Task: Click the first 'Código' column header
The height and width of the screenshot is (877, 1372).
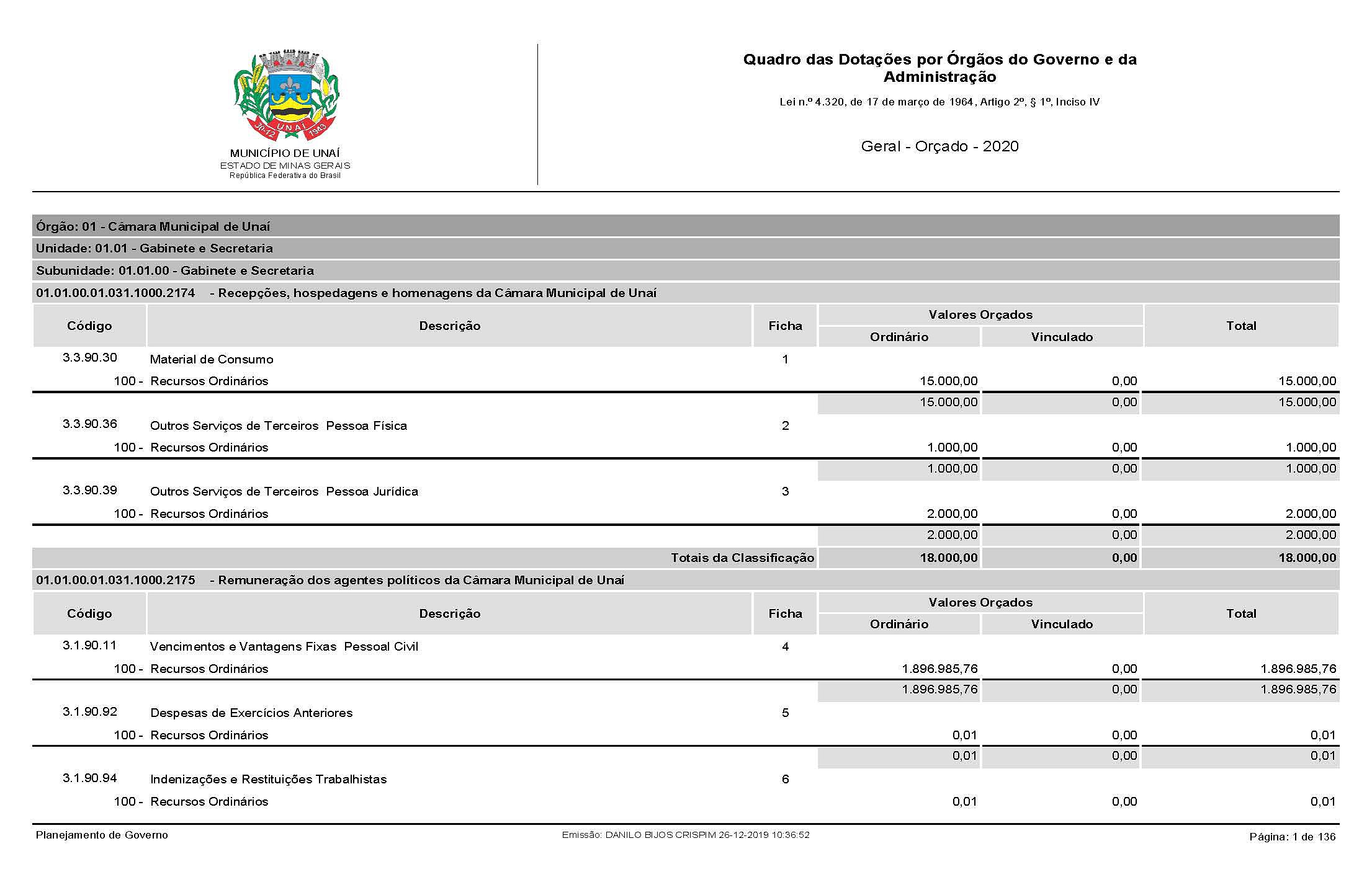Action: click(89, 326)
